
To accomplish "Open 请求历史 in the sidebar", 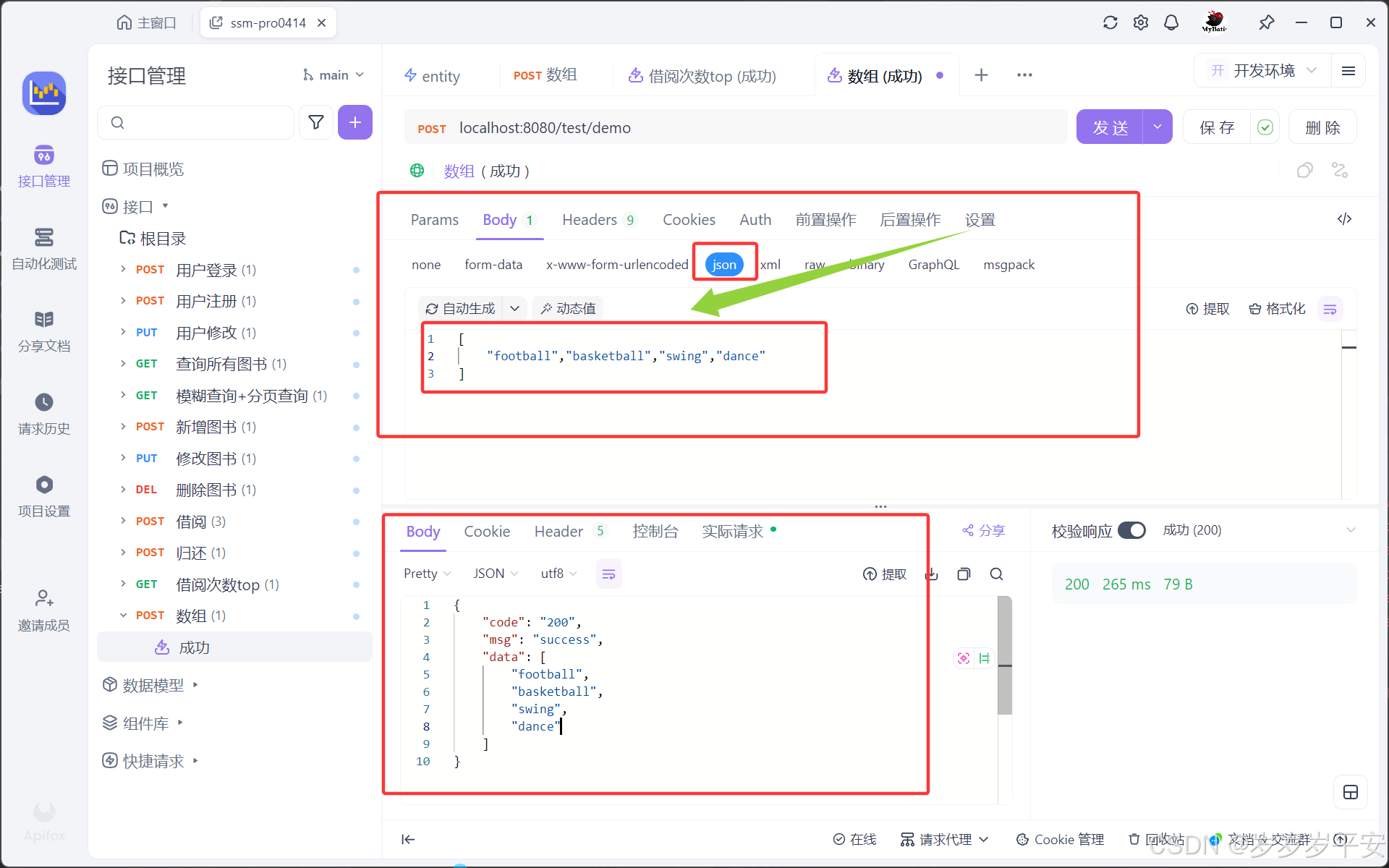I will pyautogui.click(x=44, y=413).
